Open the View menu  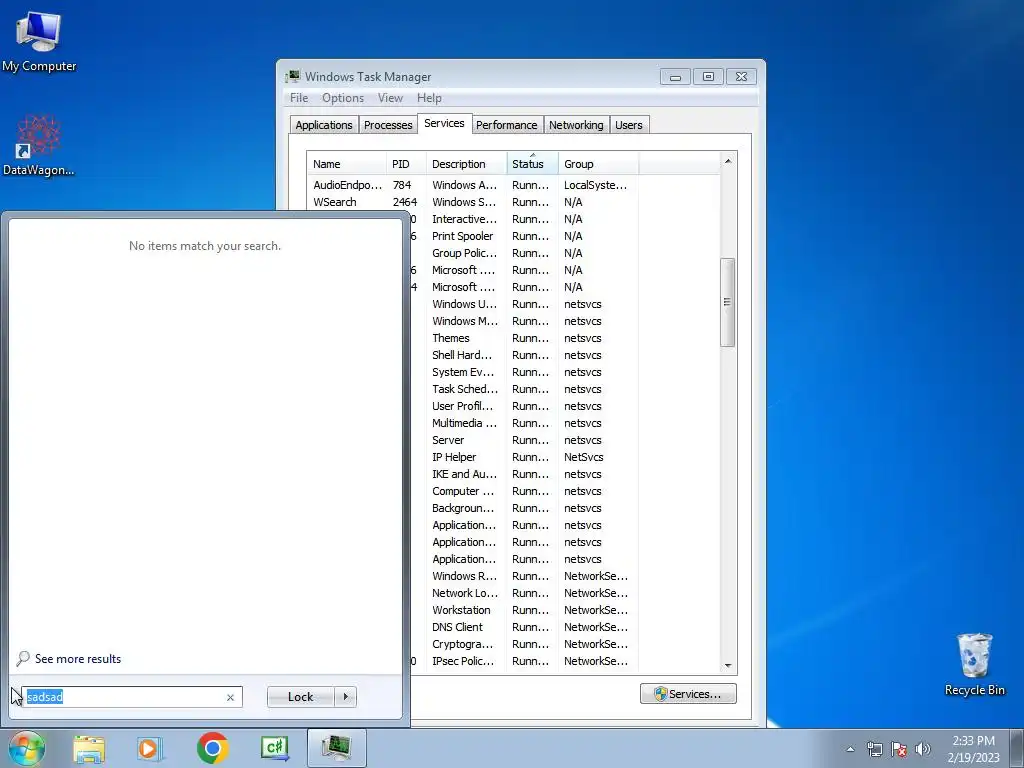coord(390,98)
